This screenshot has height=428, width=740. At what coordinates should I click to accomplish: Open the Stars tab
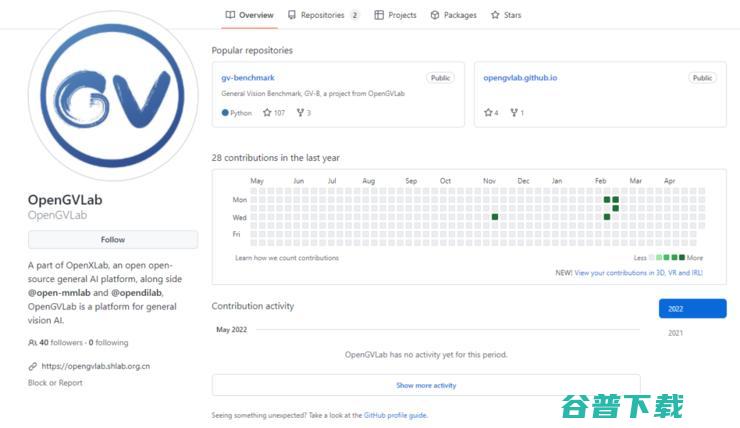point(506,15)
